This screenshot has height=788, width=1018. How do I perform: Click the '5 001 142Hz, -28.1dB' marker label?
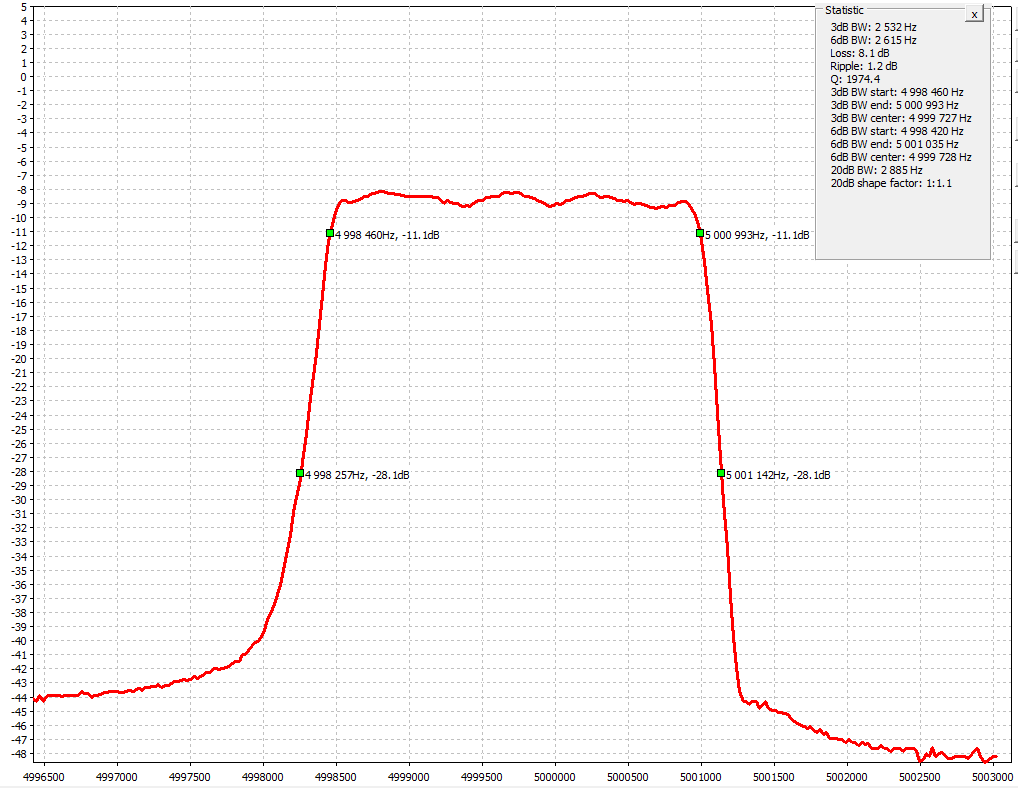point(778,475)
